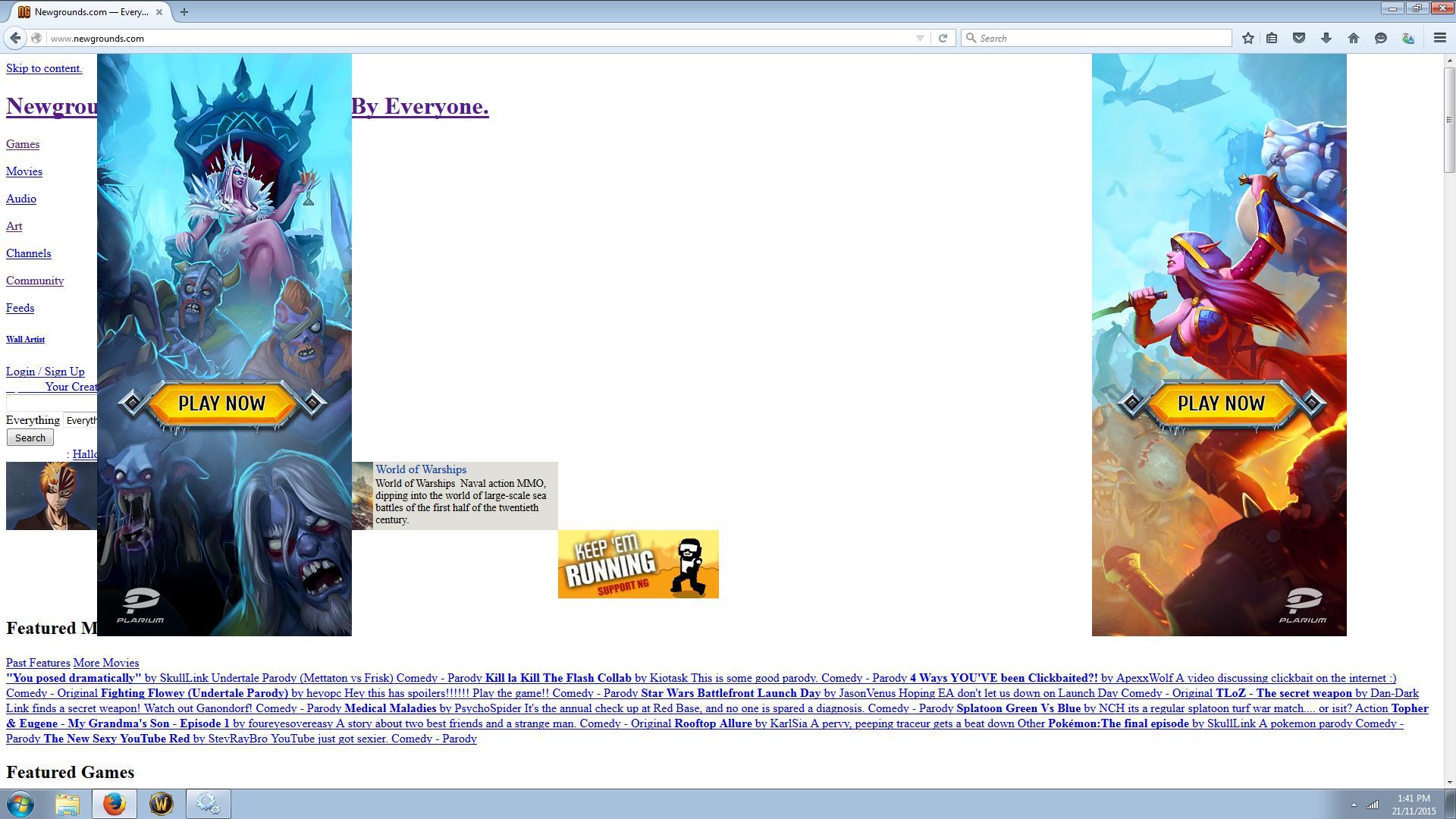Launch World of Warcraft from the taskbar
The image size is (1456, 819).
coord(161,804)
